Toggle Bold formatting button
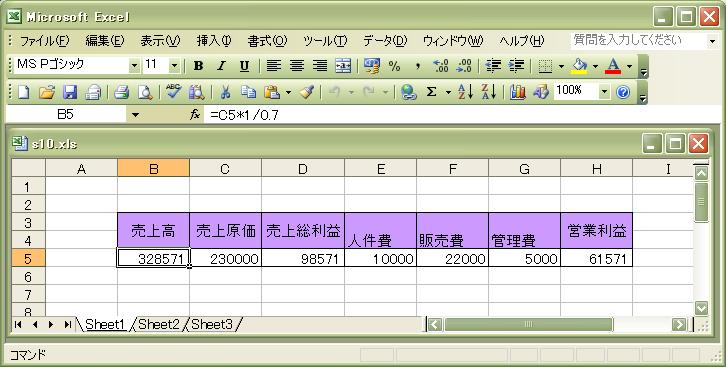Screen dimensions: 726x367 (x=198, y=66)
